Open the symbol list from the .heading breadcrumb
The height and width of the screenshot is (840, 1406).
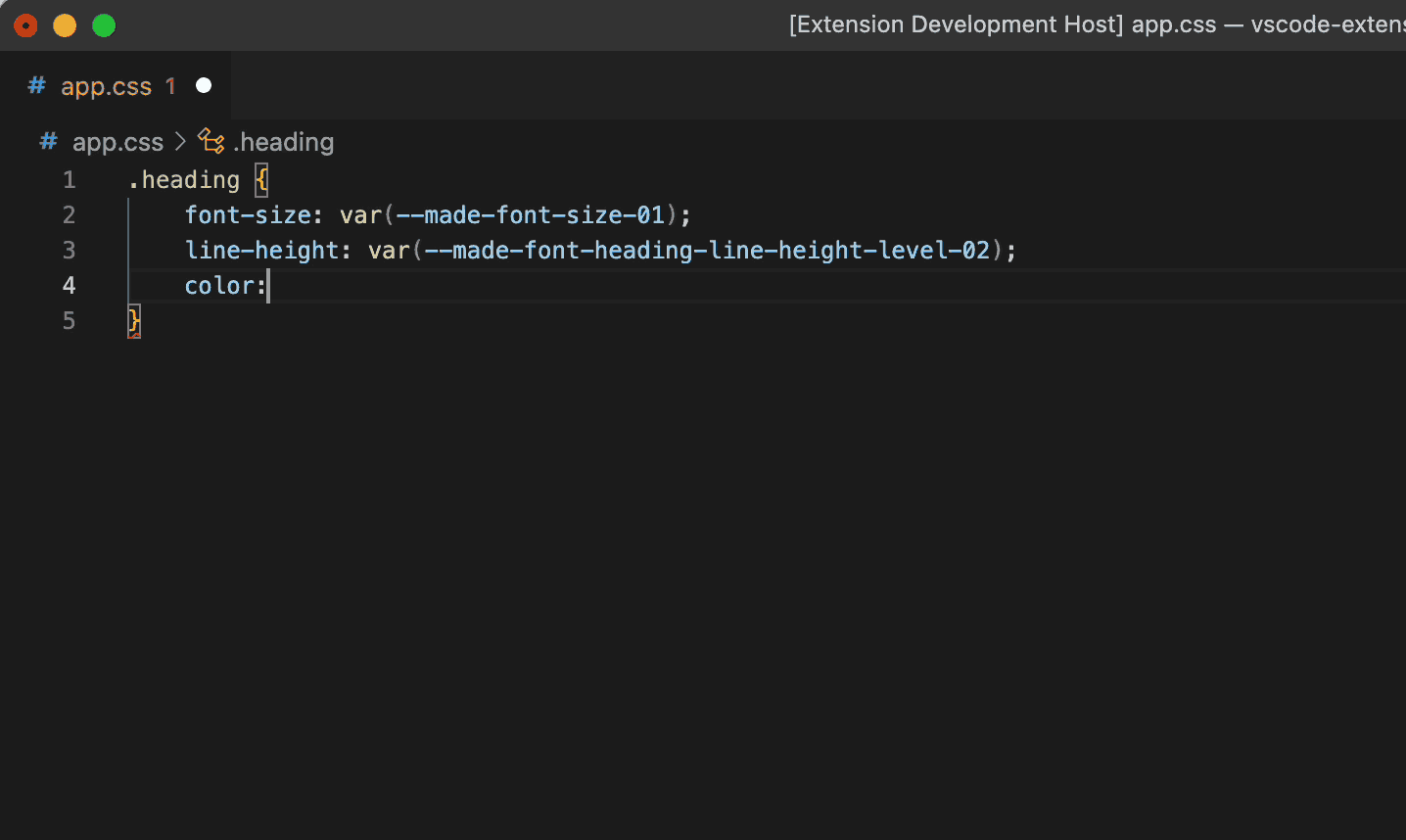284,142
